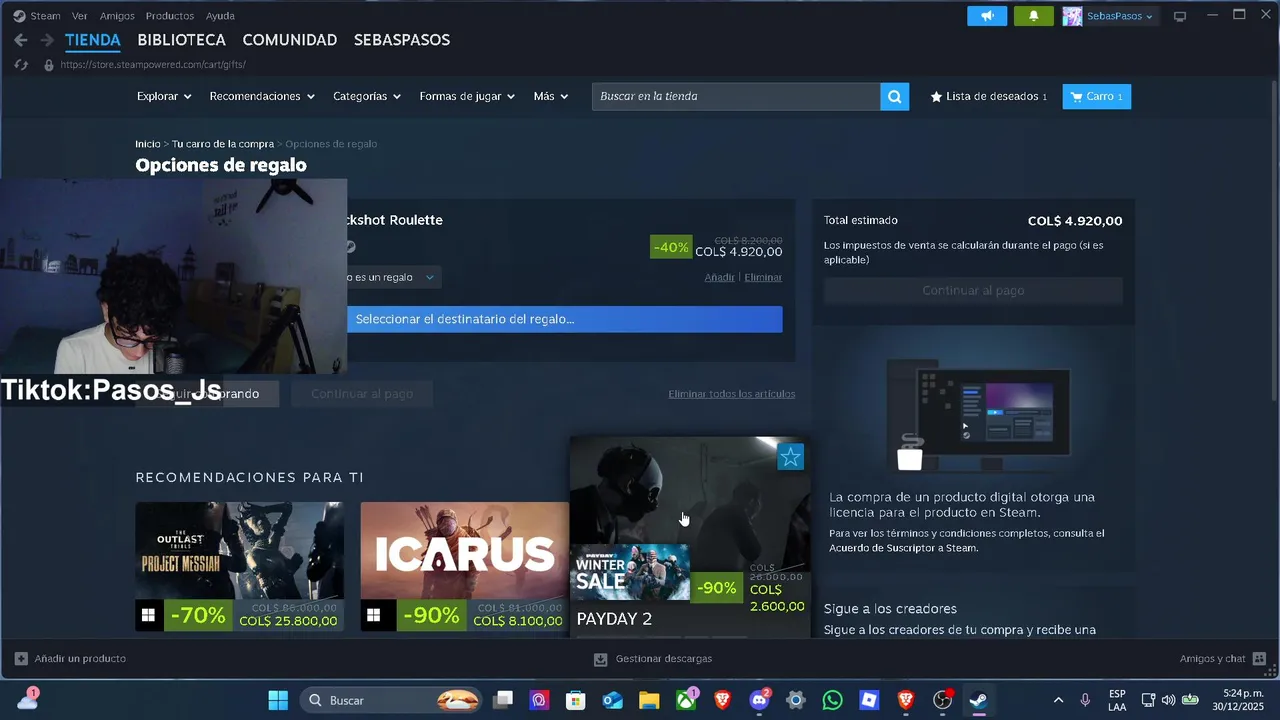Click the Steam back navigation arrow

[21, 40]
